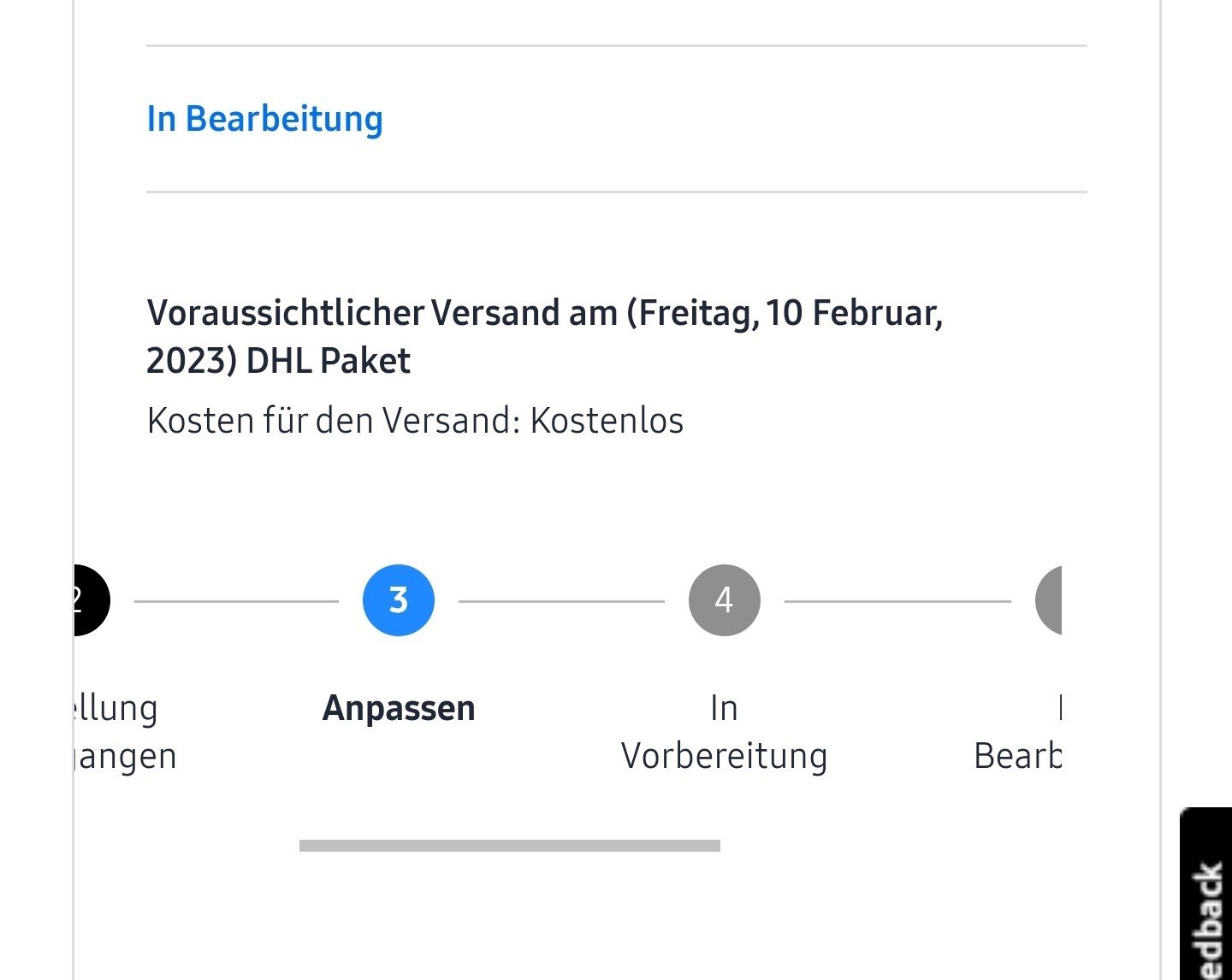This screenshot has width=1232, height=980.
Task: Click the connector line between steps 3 and 4
Action: [x=561, y=601]
